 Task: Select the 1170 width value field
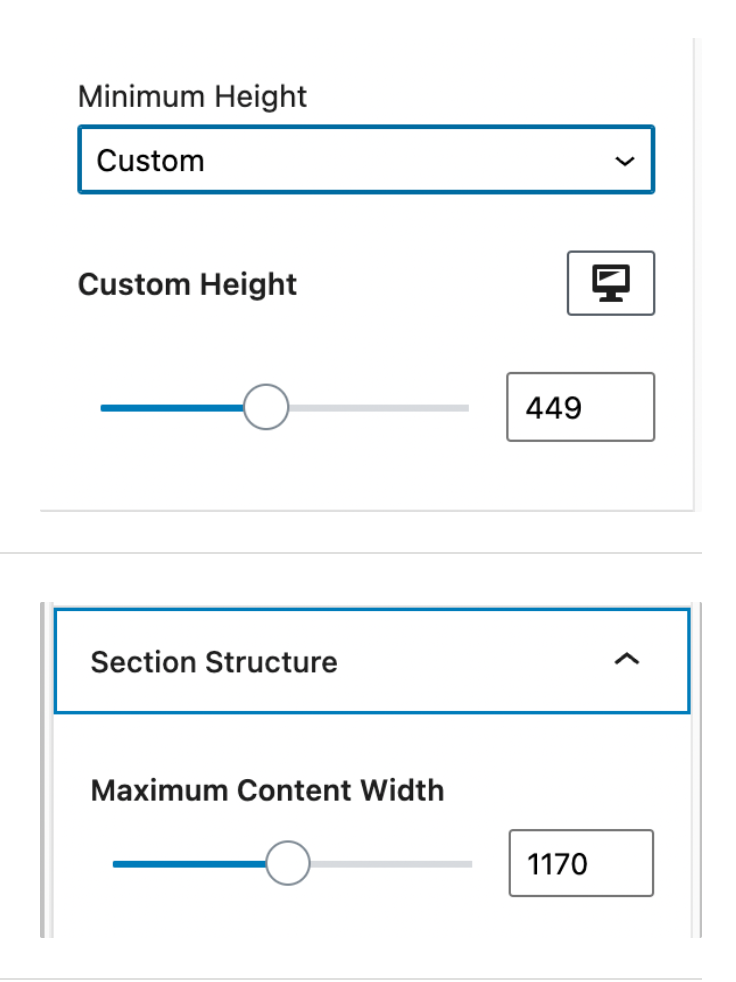(580, 862)
